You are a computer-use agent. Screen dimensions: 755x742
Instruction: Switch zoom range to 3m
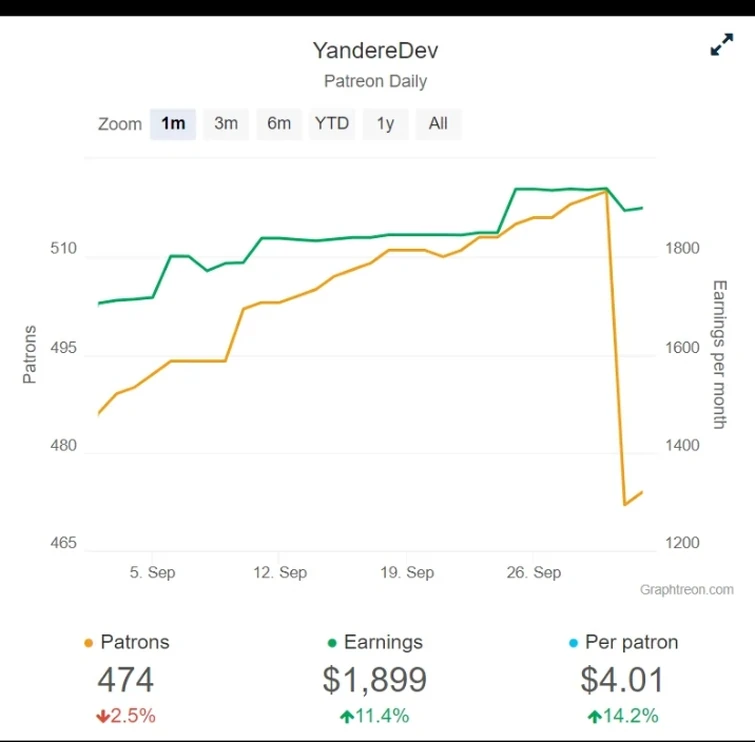coord(226,124)
